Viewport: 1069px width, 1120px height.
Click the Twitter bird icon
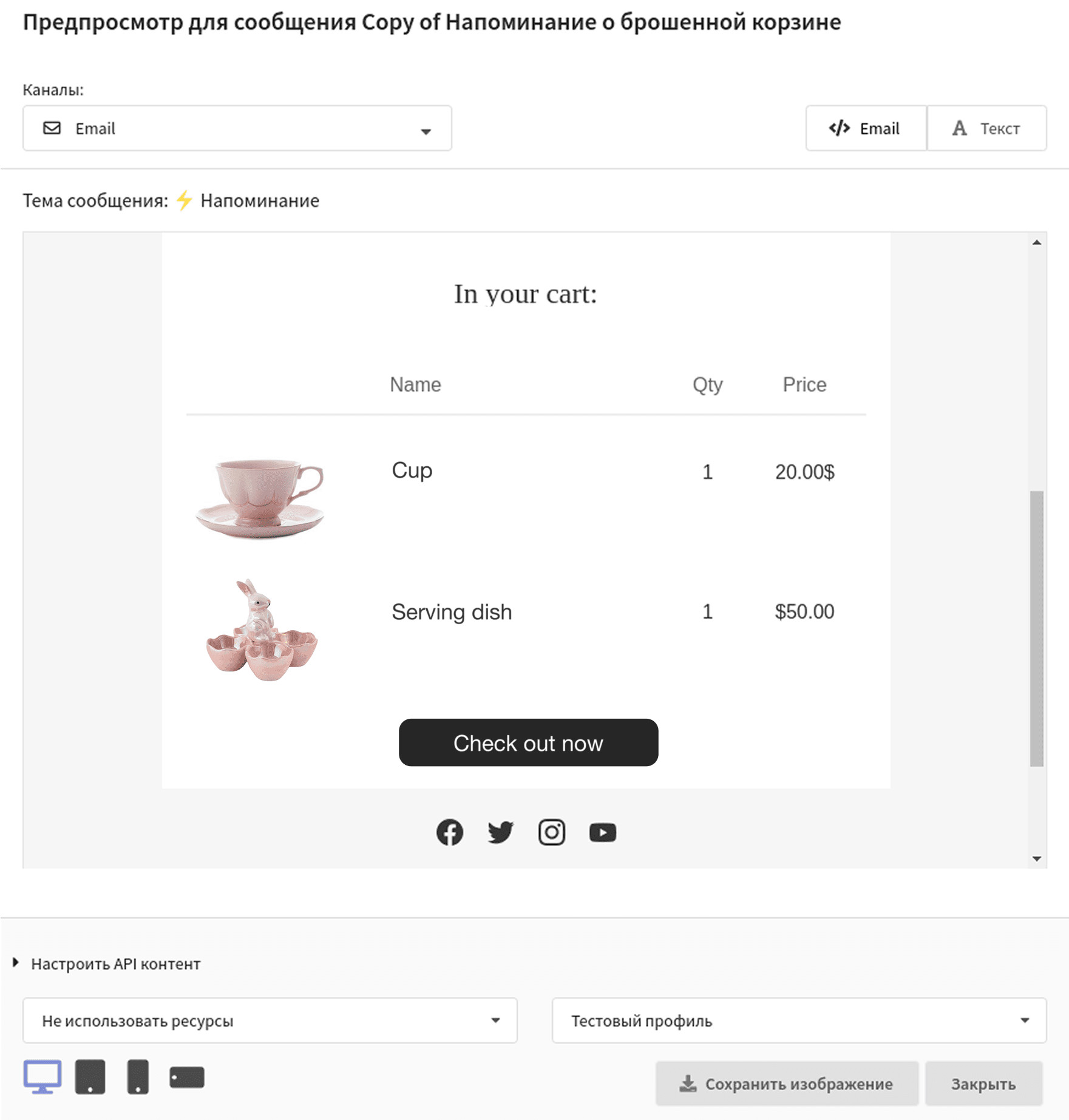(x=501, y=832)
